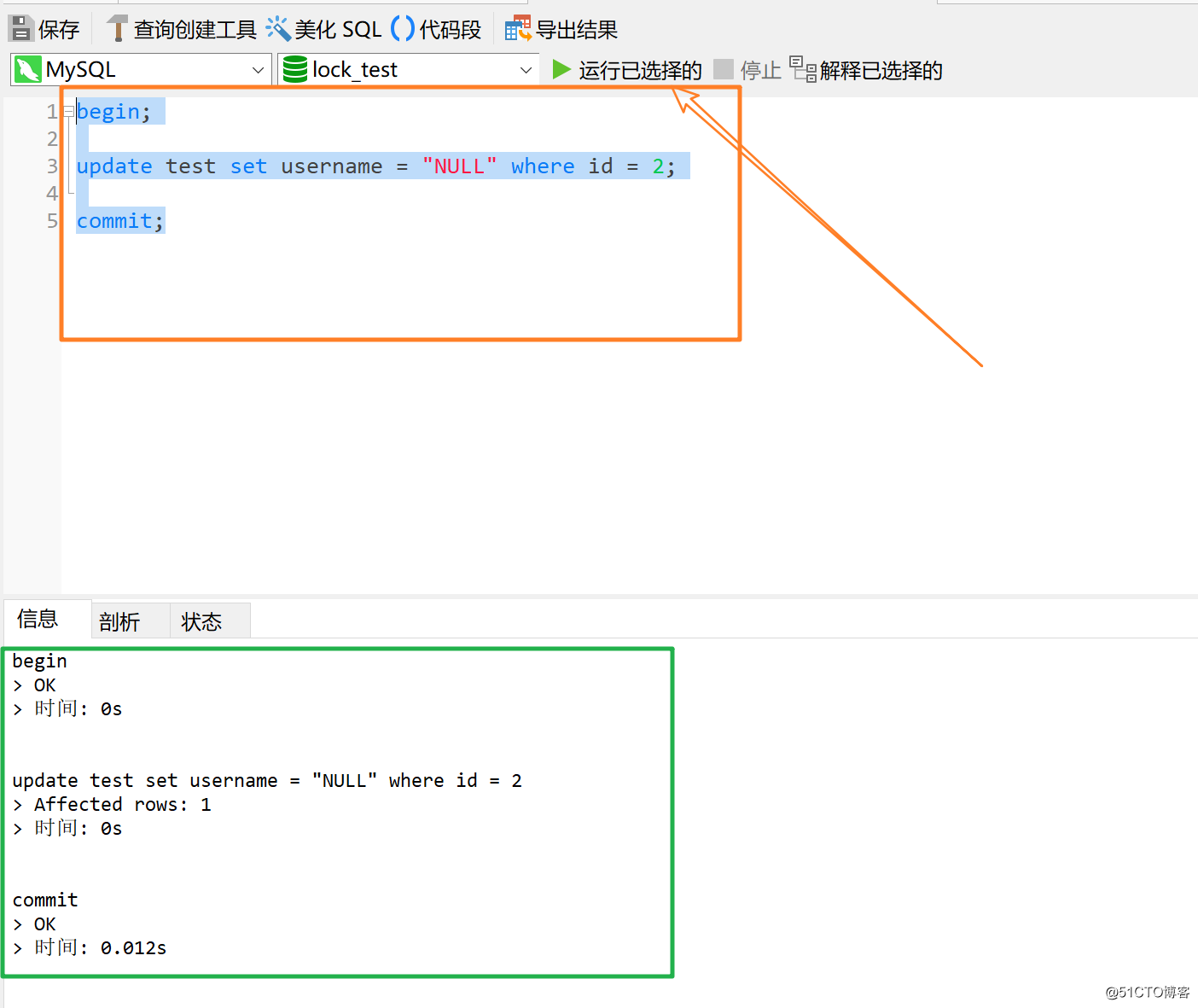The height and width of the screenshot is (1008, 1198).
Task: Click the 保存 button label
Action: [59, 30]
